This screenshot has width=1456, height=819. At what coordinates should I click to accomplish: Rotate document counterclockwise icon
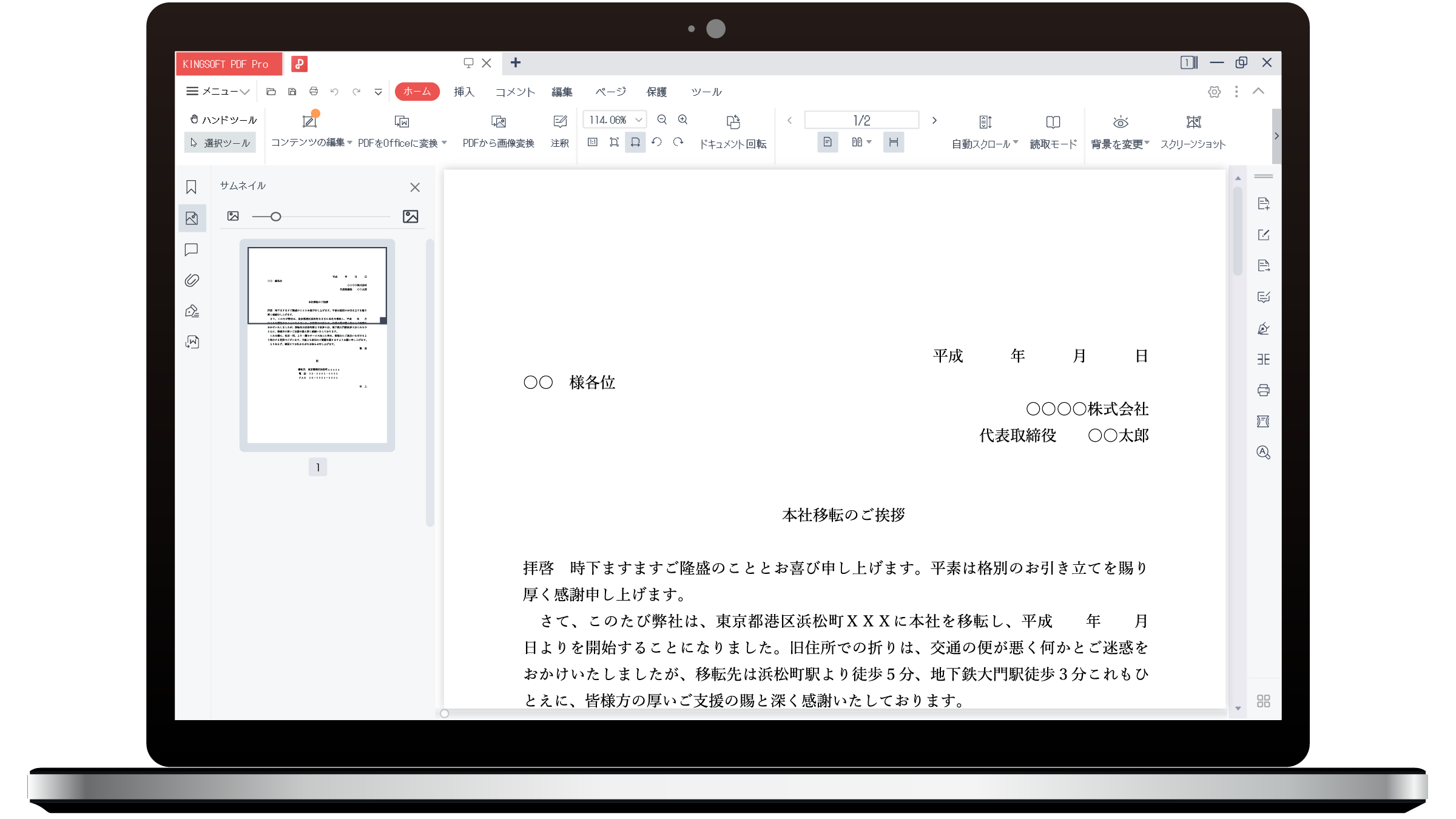[x=656, y=142]
